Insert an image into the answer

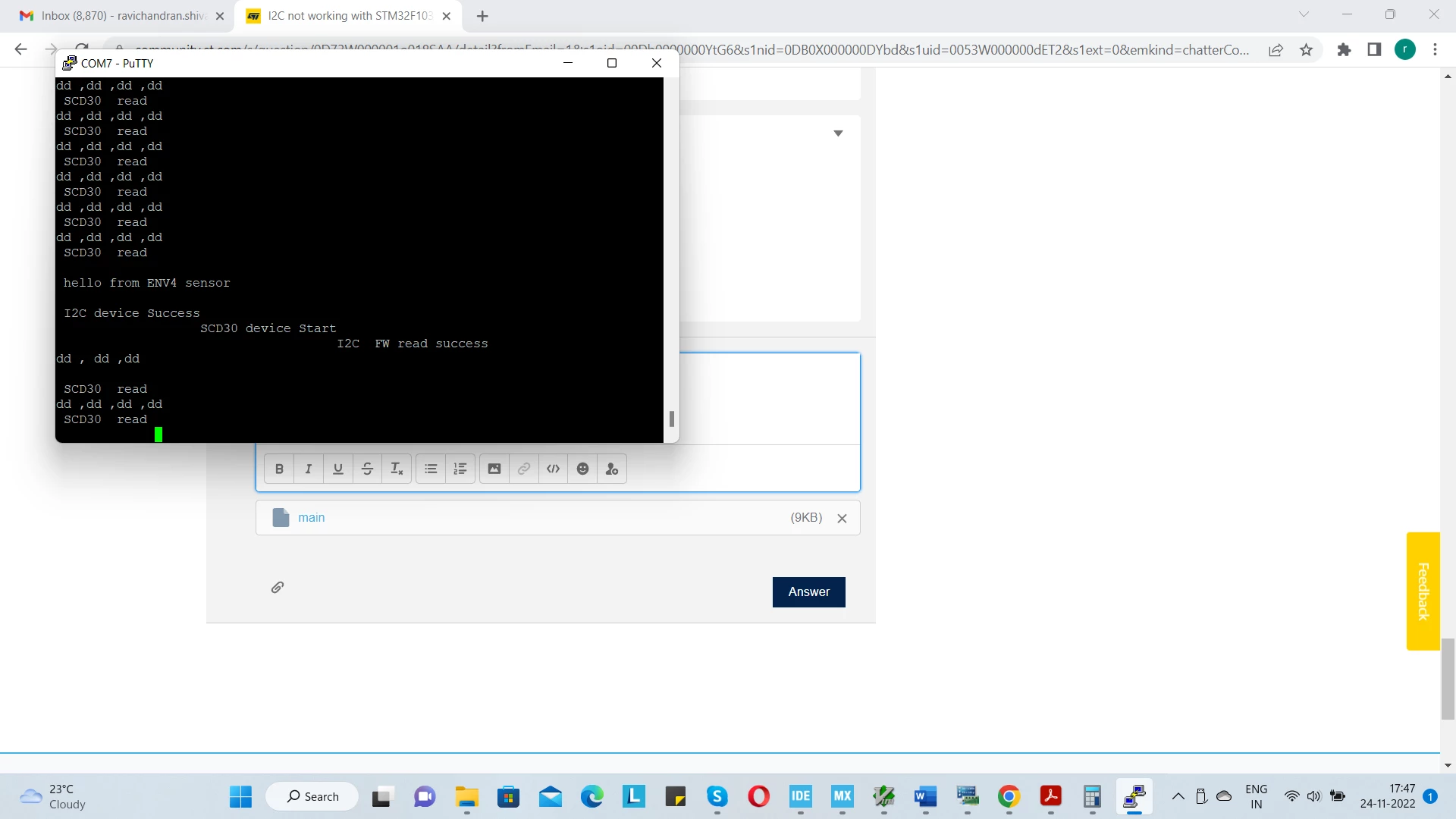click(494, 469)
